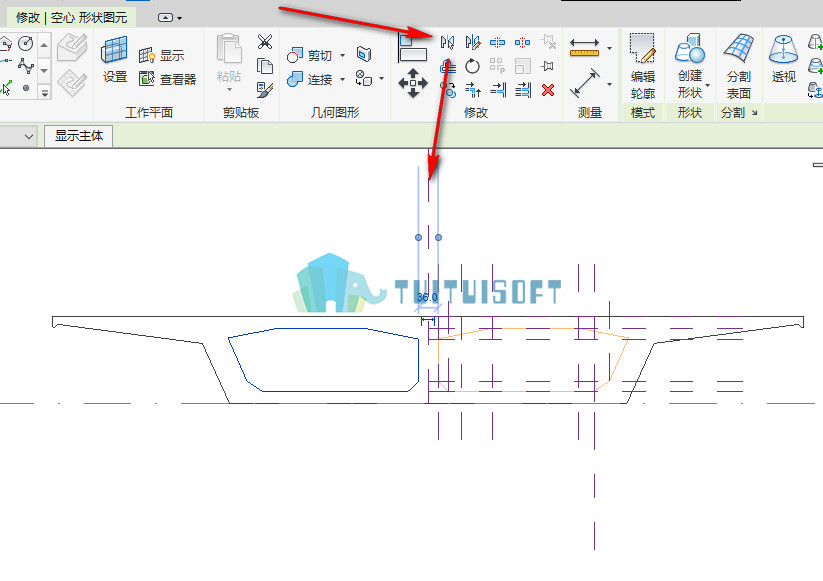Click the scissors Cut to Clipboard icon
The height and width of the screenshot is (581, 823).
[x=265, y=42]
